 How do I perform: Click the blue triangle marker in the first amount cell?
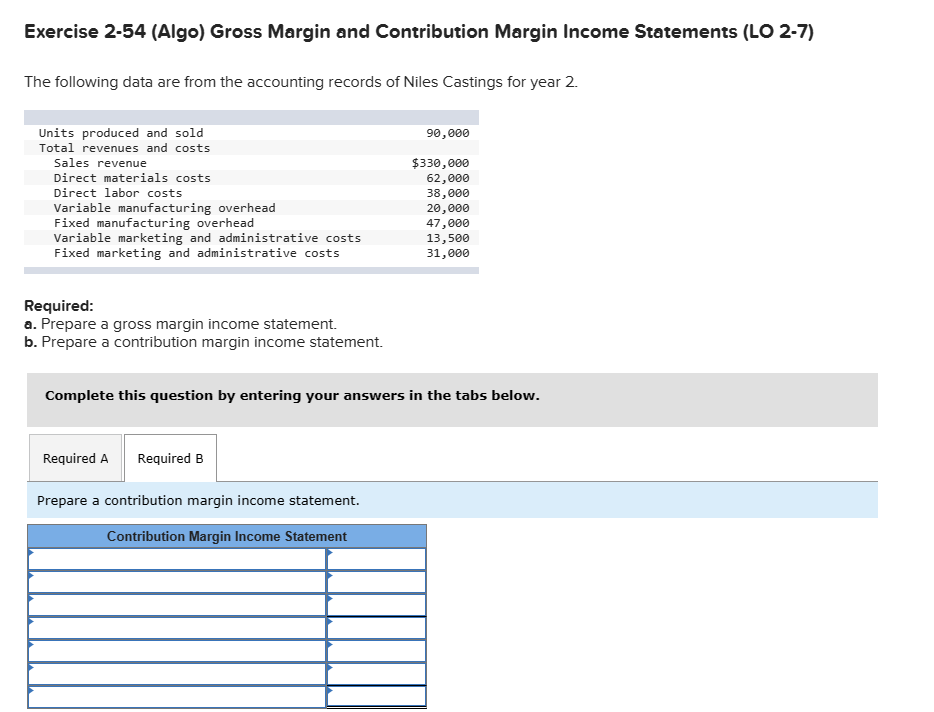pos(331,553)
